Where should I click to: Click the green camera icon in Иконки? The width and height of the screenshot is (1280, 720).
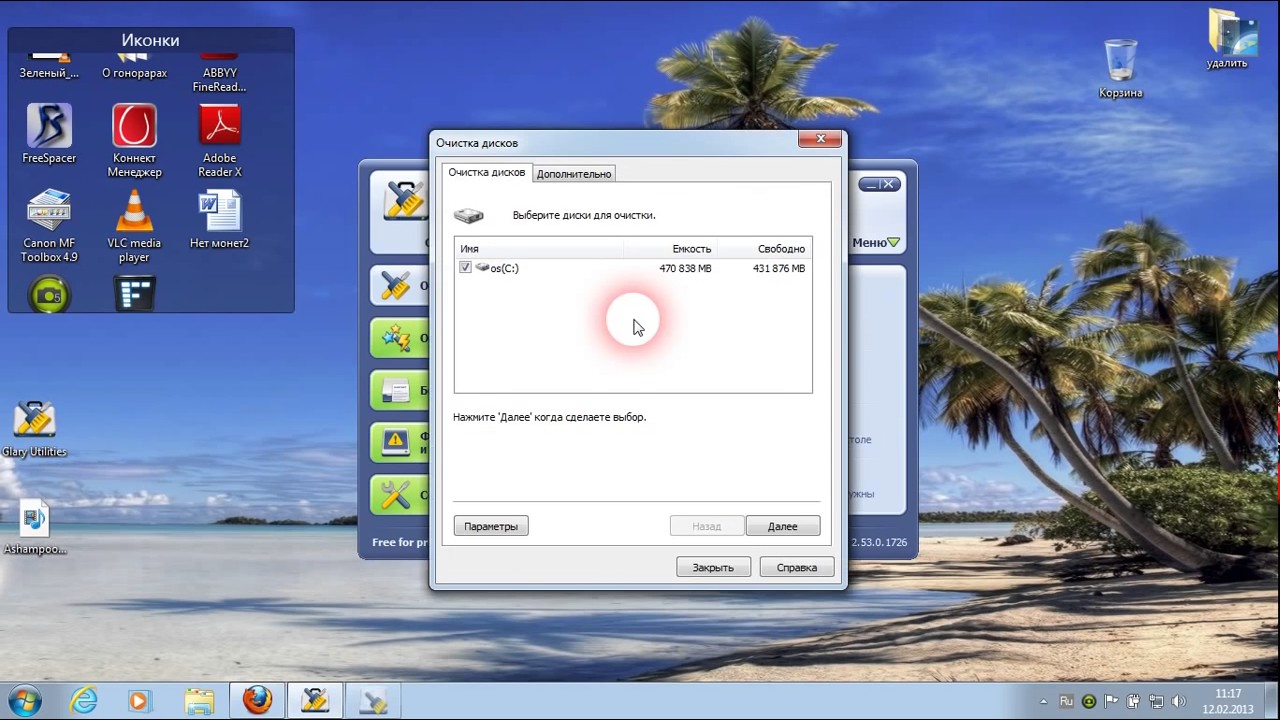tap(49, 295)
